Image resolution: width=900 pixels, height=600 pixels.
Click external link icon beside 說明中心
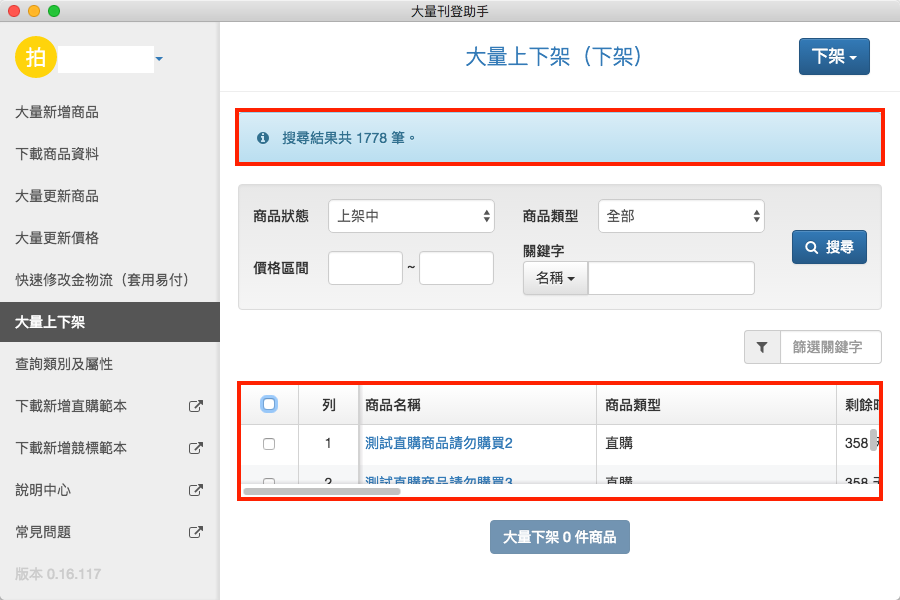coord(196,490)
